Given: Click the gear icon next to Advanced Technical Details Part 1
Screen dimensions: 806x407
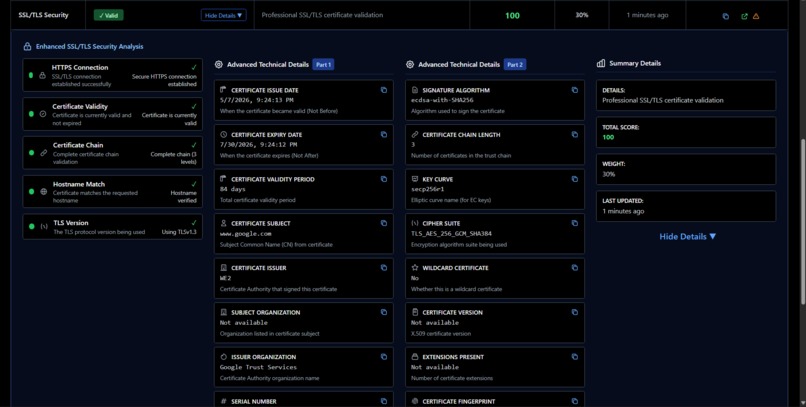Looking at the screenshot, I should pos(218,65).
